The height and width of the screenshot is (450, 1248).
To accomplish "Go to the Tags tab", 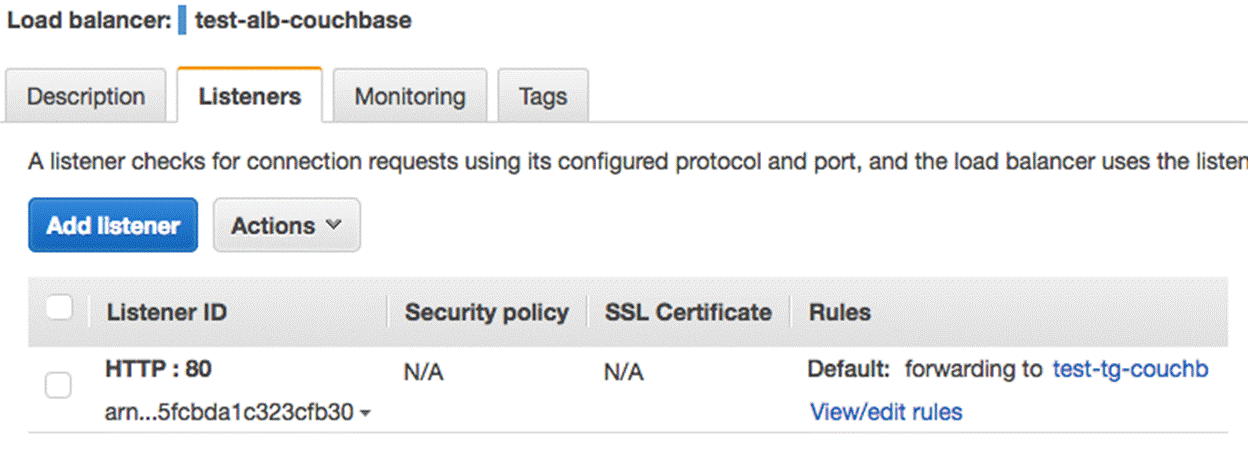I will click(x=543, y=97).
